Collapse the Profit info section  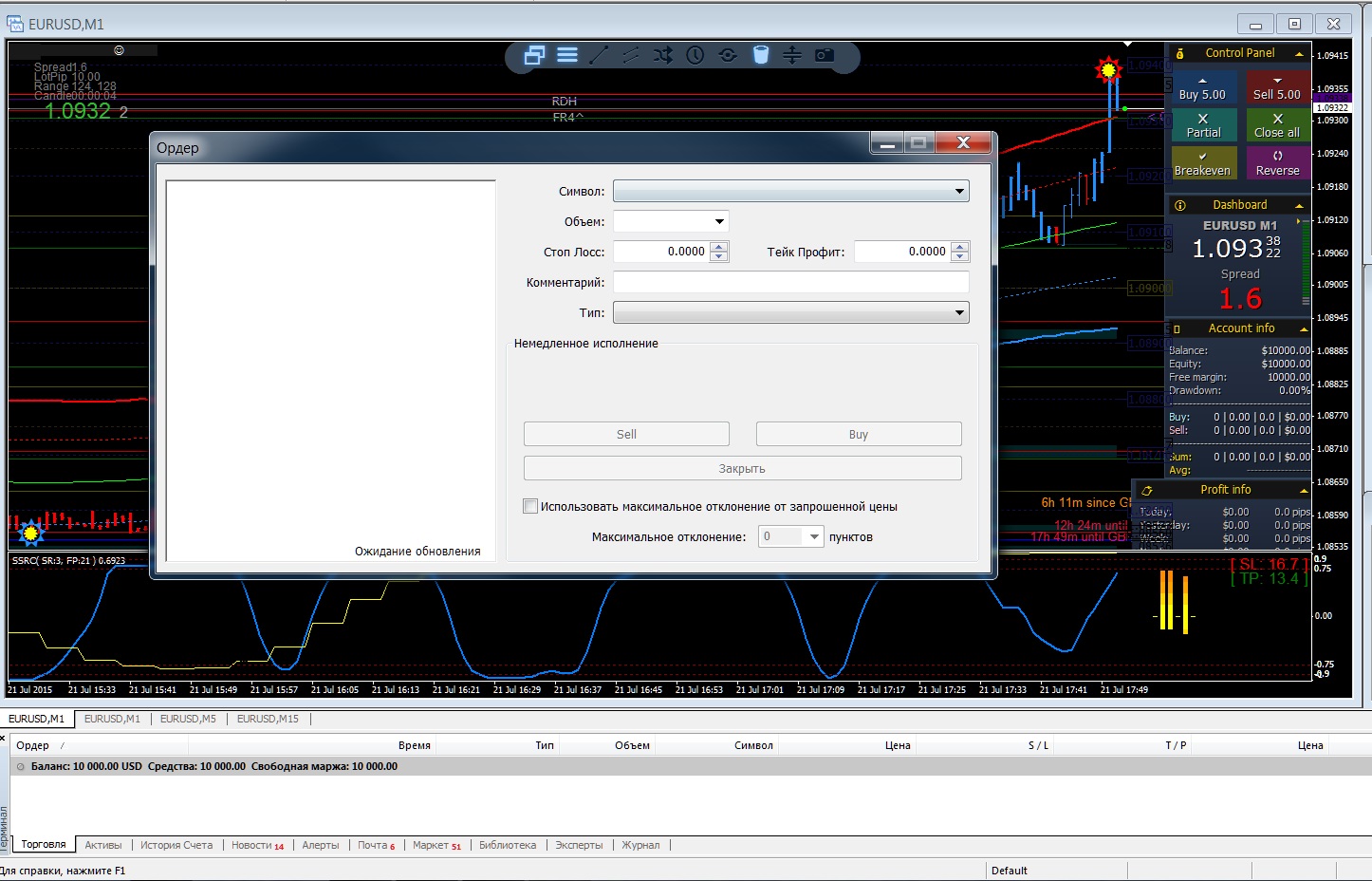coord(1303,491)
